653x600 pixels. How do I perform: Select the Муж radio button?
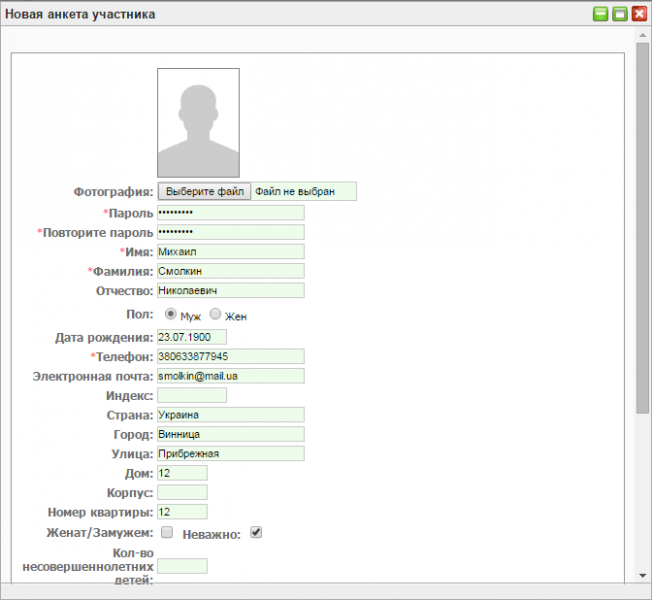coord(171,315)
